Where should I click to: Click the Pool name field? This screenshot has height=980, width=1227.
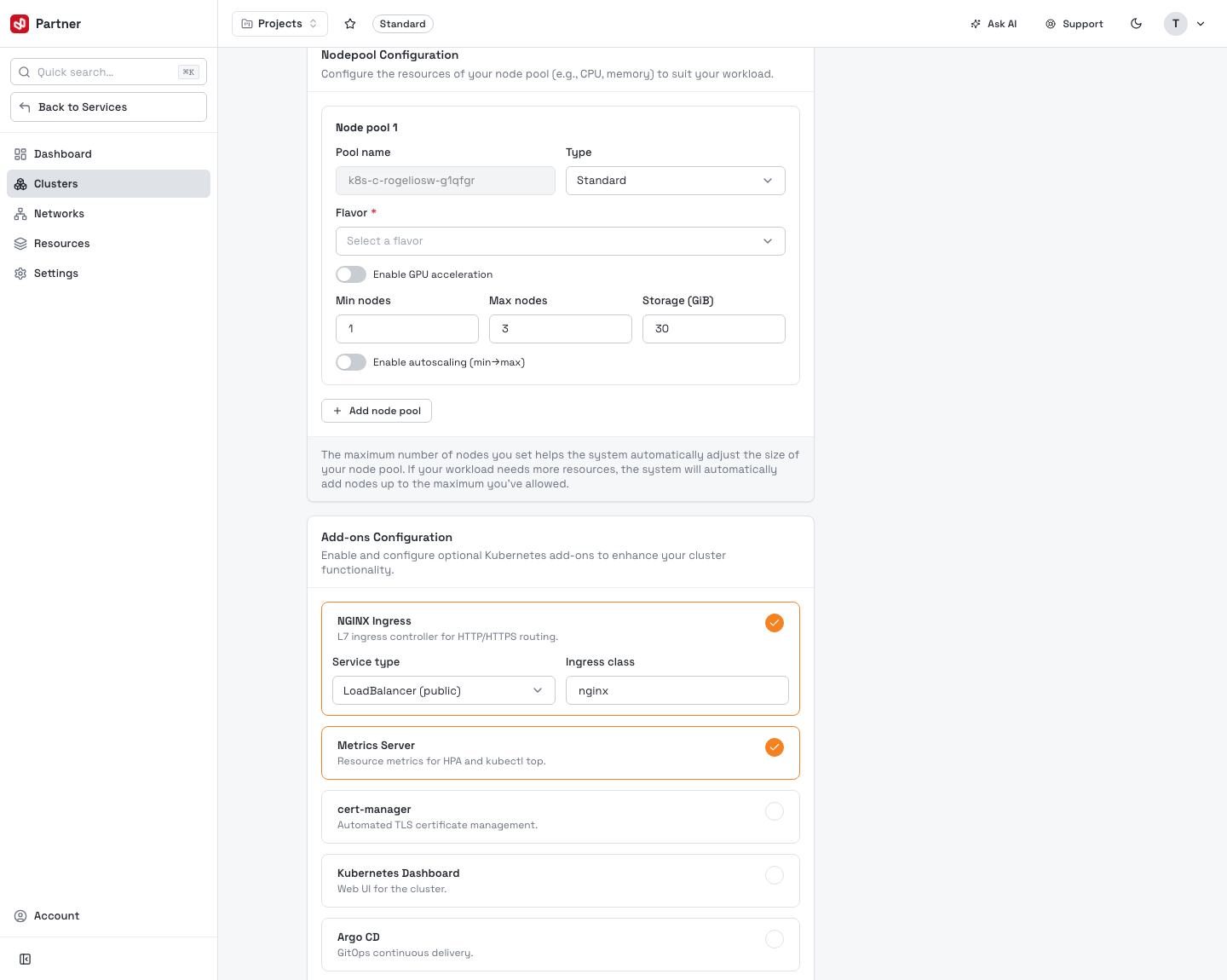pyautogui.click(x=446, y=181)
